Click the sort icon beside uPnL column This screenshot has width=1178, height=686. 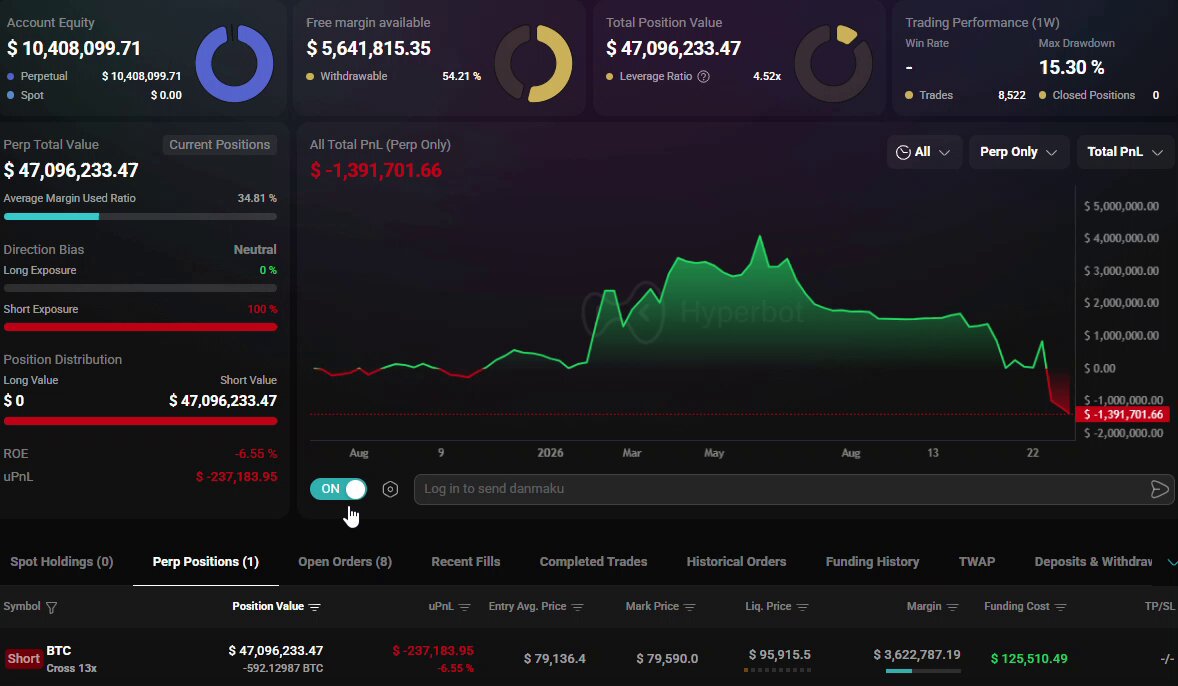coord(464,607)
